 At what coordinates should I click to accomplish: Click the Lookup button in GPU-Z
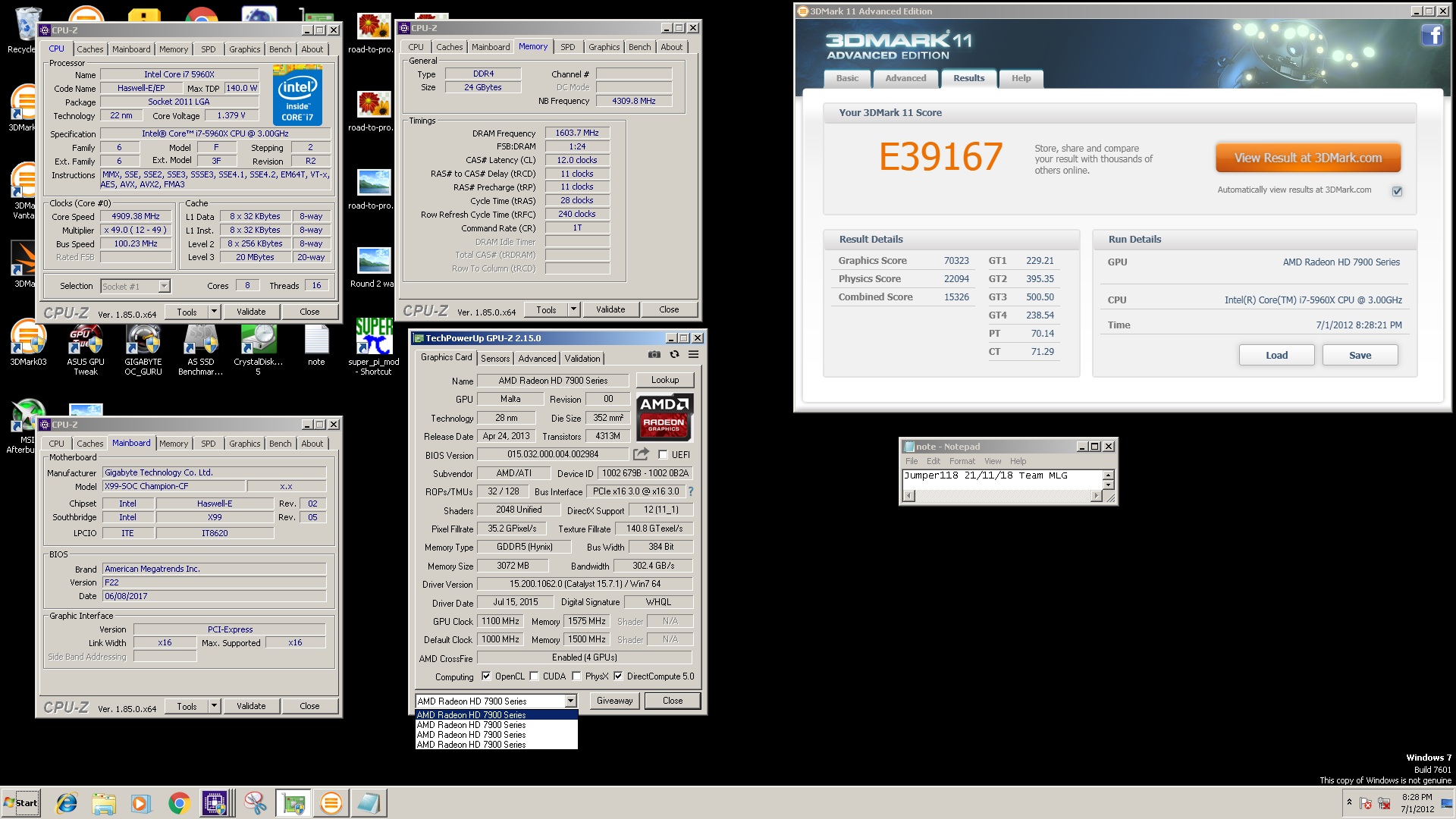coord(665,380)
